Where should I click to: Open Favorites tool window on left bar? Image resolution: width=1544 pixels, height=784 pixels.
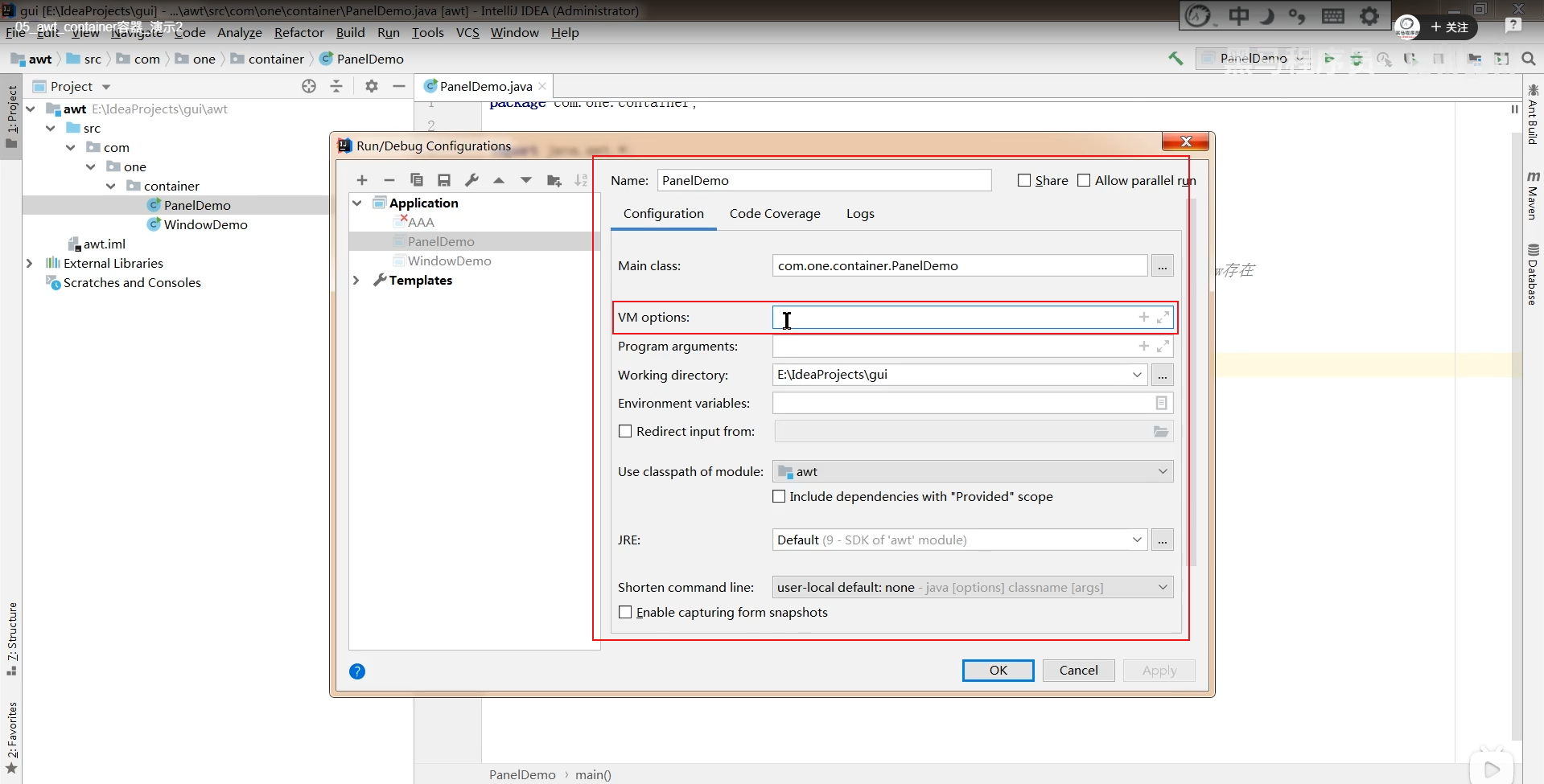12,738
